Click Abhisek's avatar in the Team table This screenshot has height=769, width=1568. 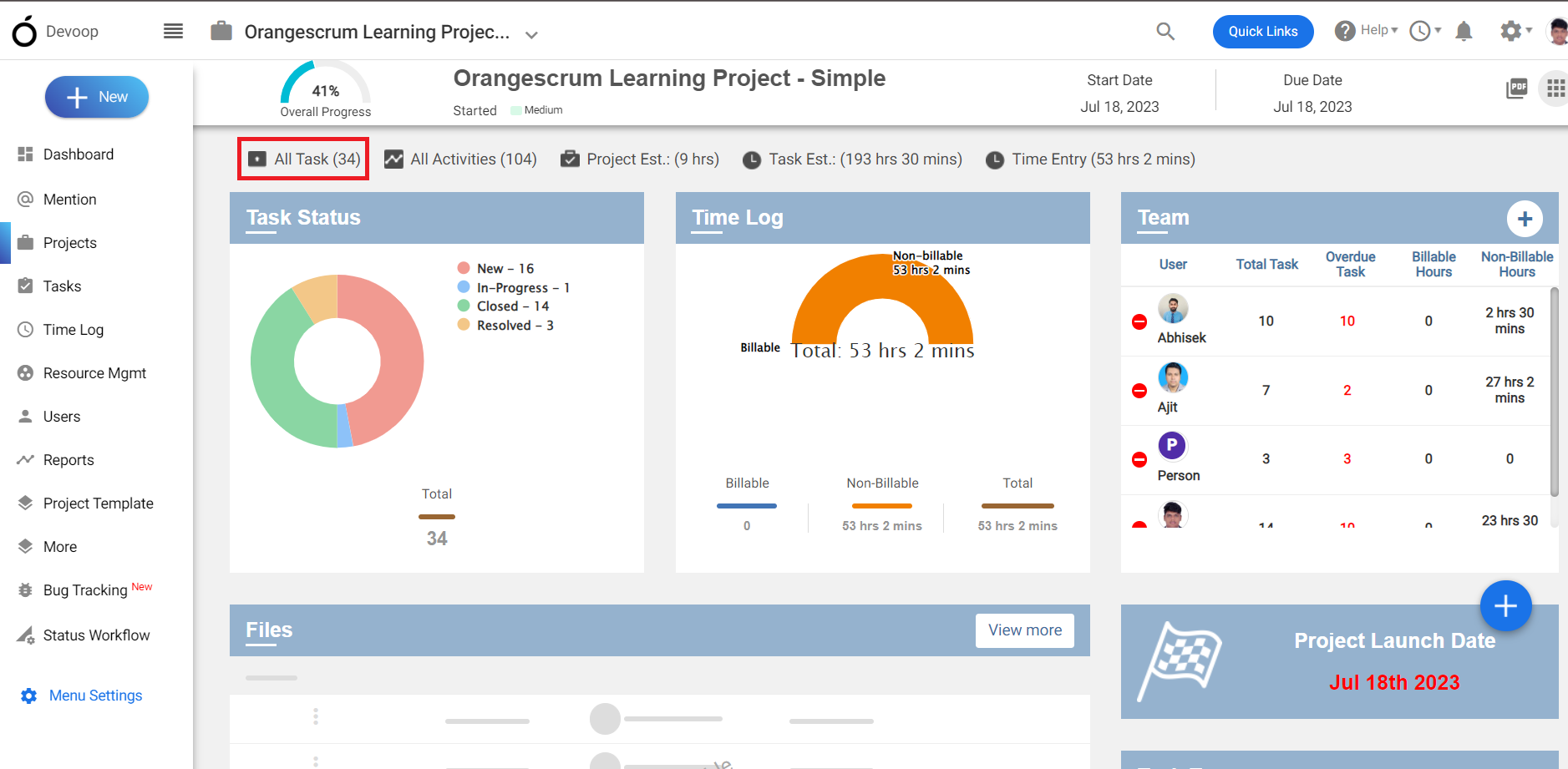click(x=1173, y=309)
